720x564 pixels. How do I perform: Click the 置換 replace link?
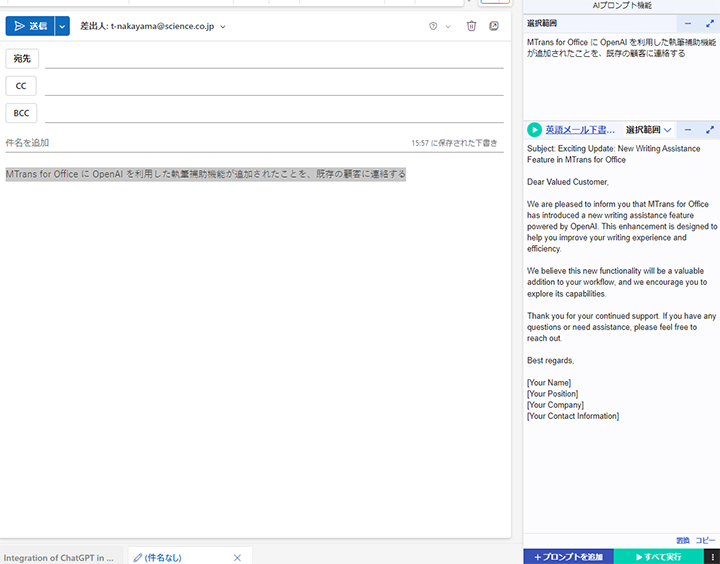683,541
